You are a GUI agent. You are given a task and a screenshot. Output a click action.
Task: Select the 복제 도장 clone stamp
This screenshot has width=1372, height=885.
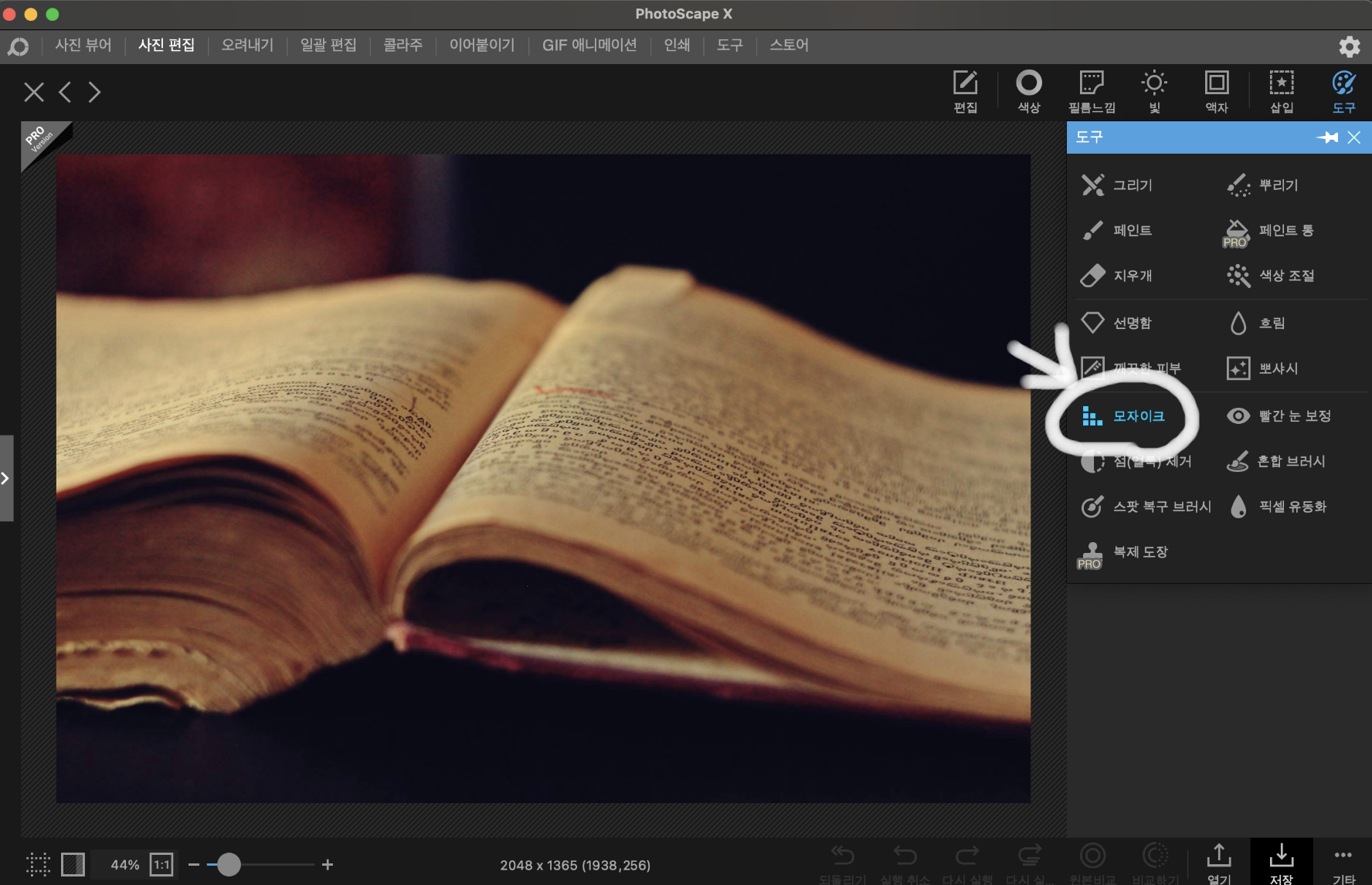point(1123,554)
